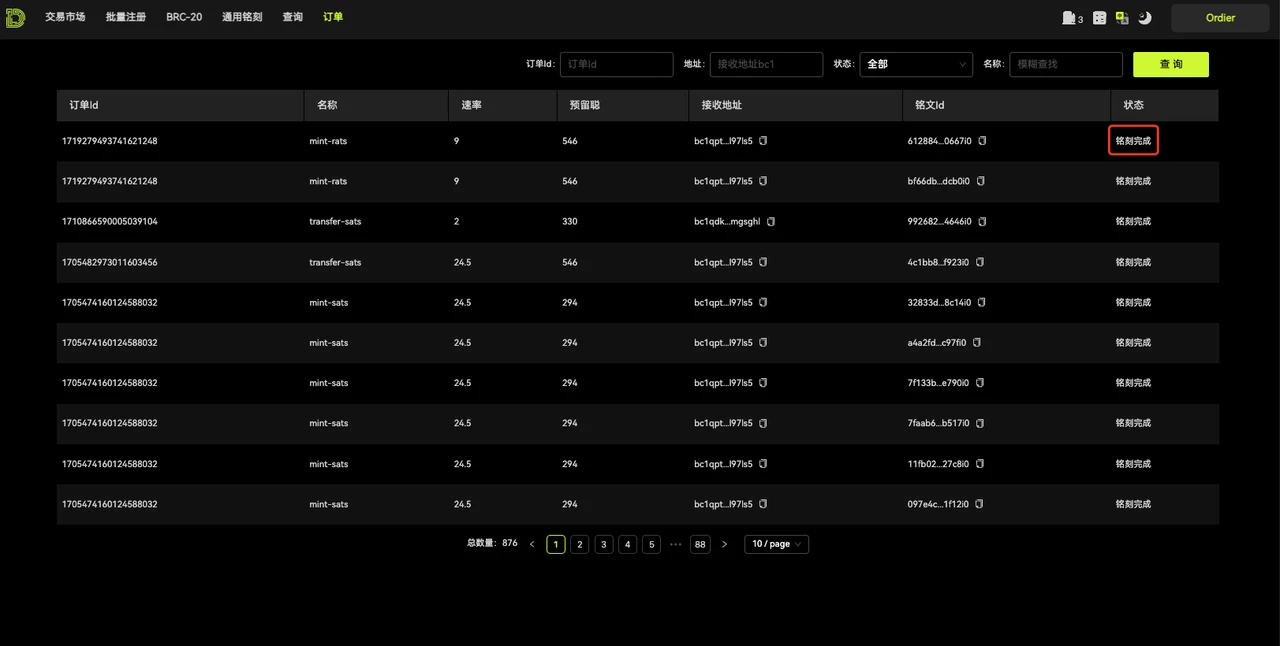Copy inscription ID 097e4c...1f12i0

tap(980, 504)
